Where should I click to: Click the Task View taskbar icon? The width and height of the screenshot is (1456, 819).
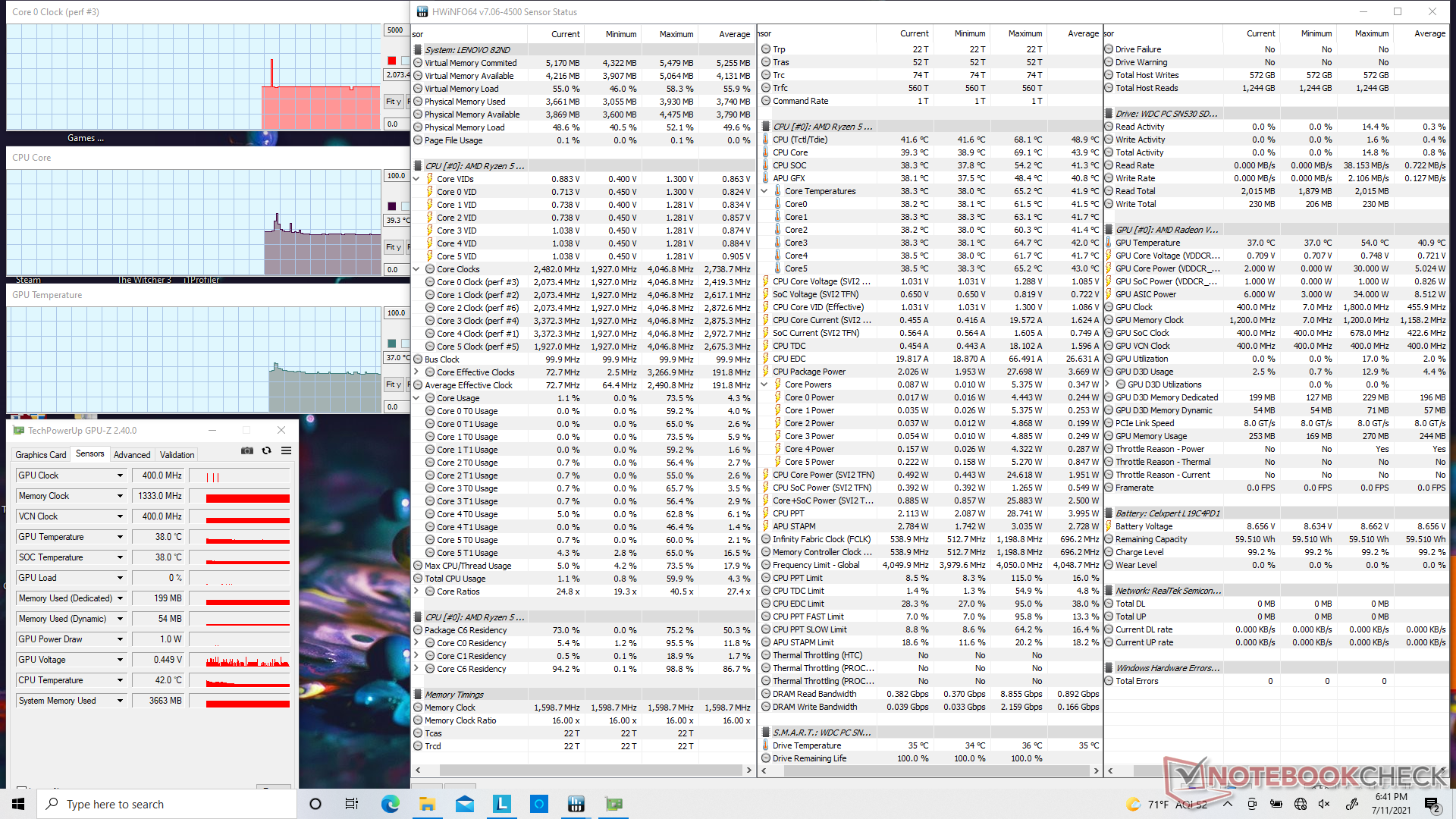click(352, 804)
